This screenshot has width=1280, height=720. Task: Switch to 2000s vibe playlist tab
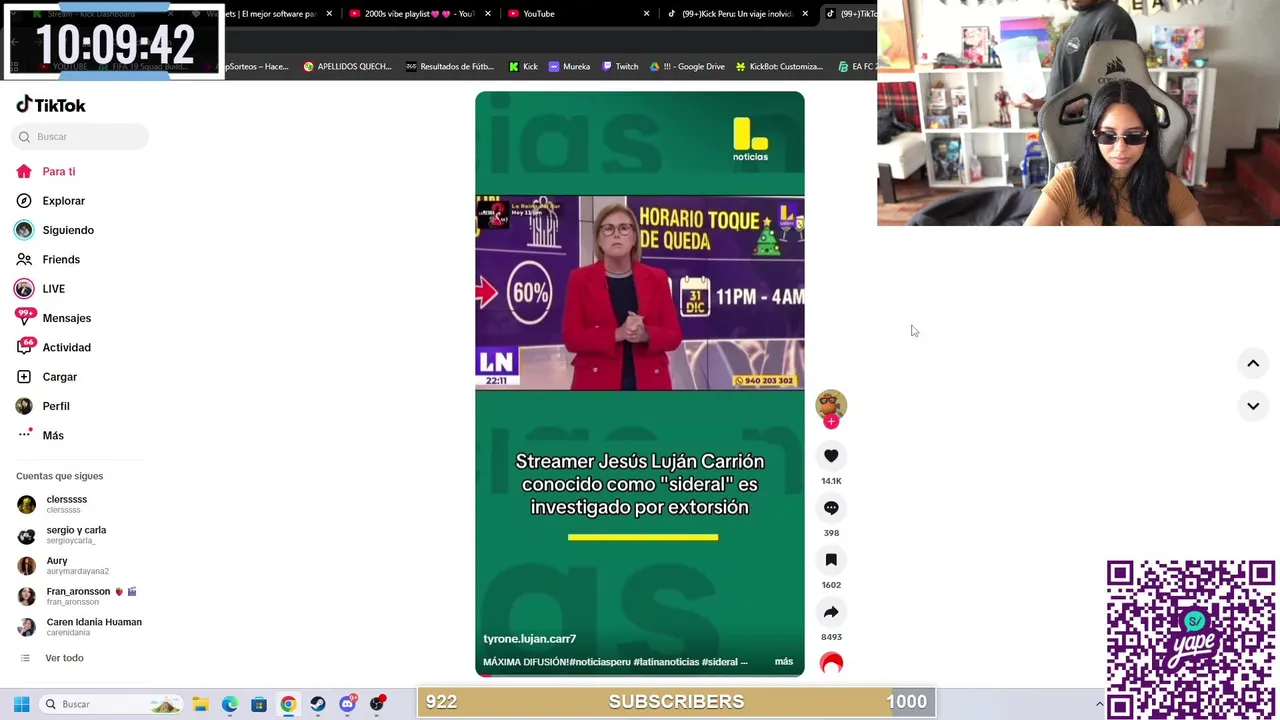point(419,14)
